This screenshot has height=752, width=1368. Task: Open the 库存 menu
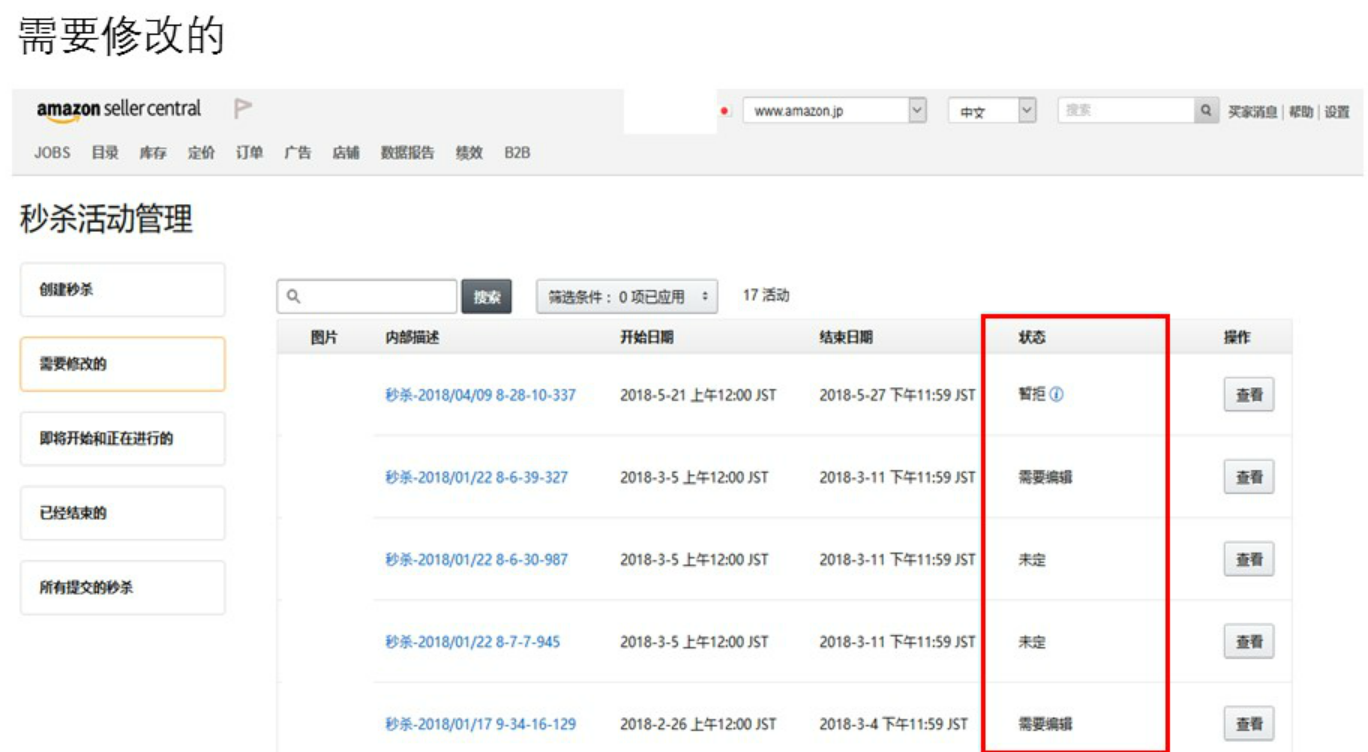click(153, 153)
